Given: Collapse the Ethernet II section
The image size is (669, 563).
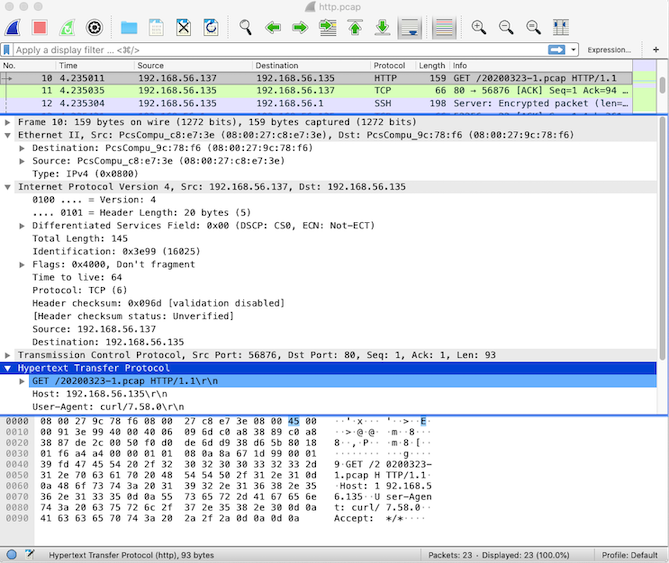Looking at the screenshot, I should click(x=7, y=135).
